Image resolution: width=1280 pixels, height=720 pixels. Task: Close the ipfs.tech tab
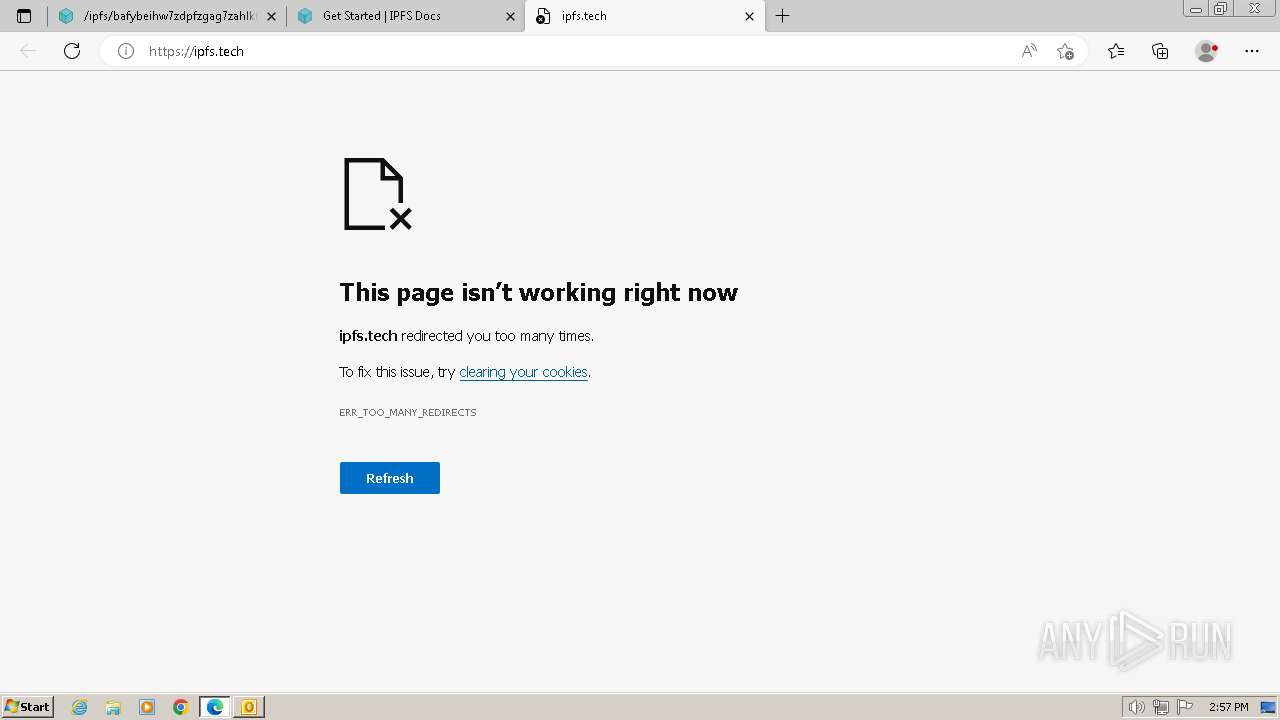click(750, 16)
